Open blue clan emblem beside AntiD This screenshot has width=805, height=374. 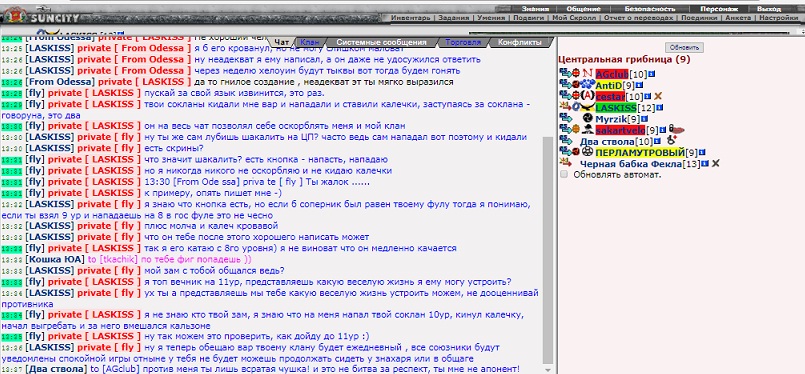[x=587, y=85]
